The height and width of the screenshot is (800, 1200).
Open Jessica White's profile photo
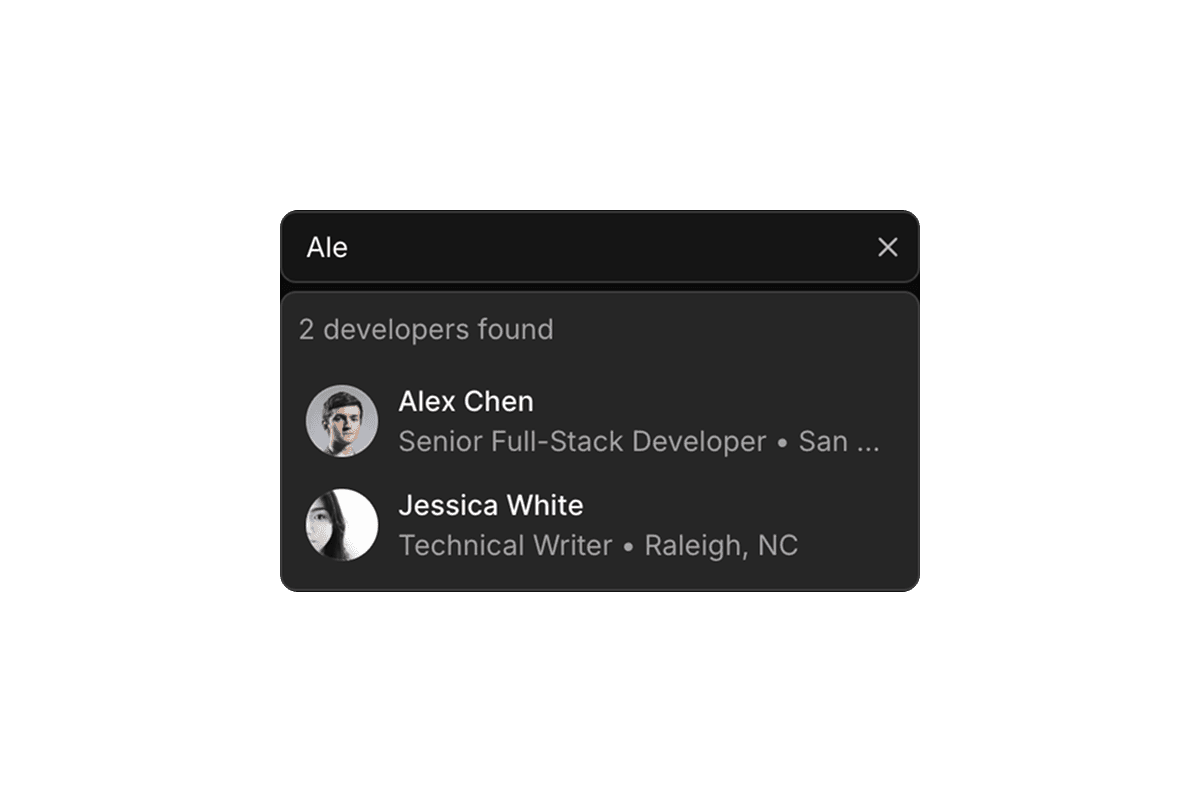[x=342, y=525]
